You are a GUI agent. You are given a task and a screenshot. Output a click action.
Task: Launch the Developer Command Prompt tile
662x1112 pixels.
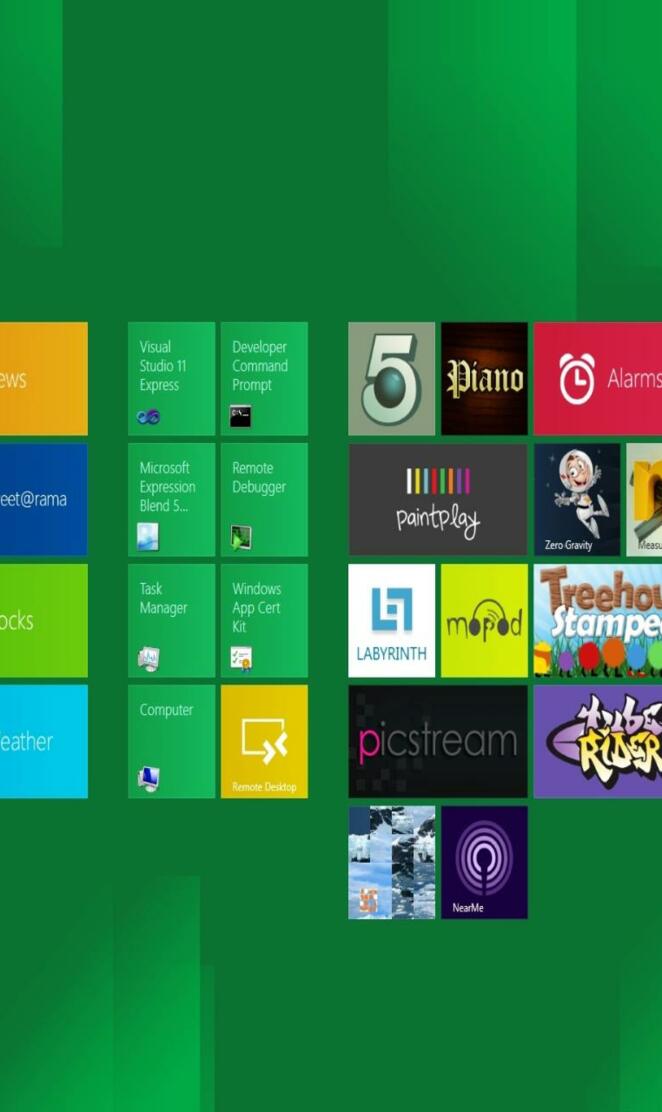coord(264,379)
